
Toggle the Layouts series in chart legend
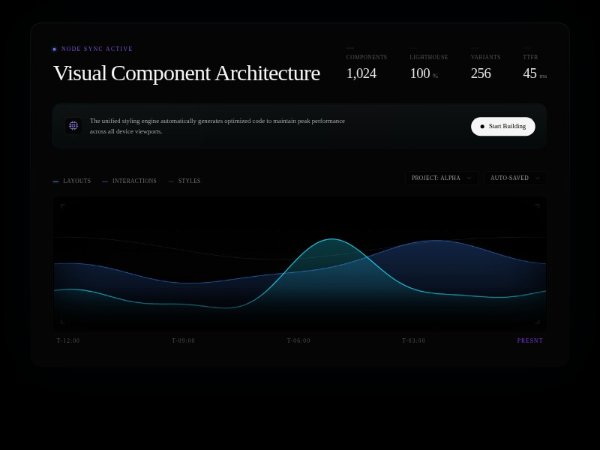pyautogui.click(x=76, y=181)
